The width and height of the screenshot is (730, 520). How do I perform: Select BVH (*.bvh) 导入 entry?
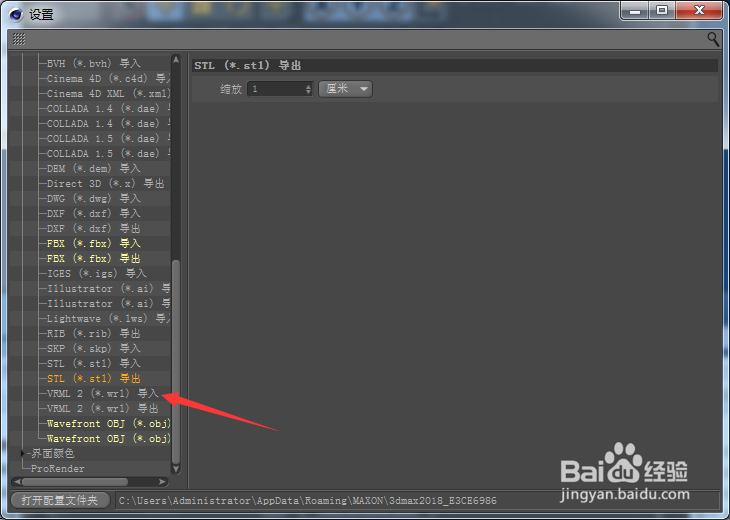(93, 63)
